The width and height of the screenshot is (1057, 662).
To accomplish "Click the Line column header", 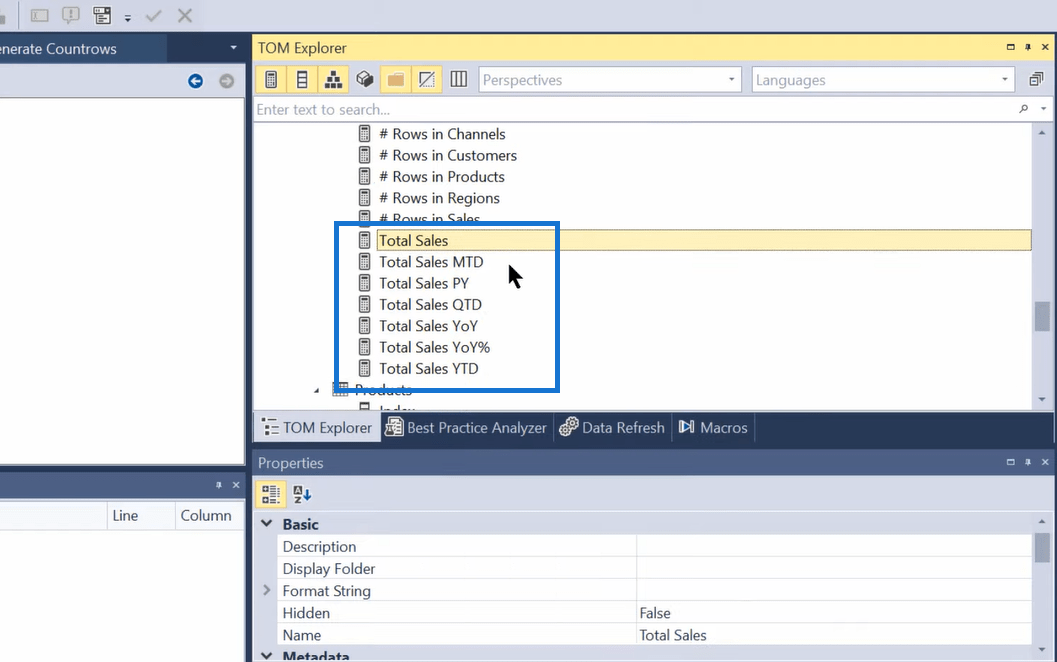I will click(x=141, y=516).
